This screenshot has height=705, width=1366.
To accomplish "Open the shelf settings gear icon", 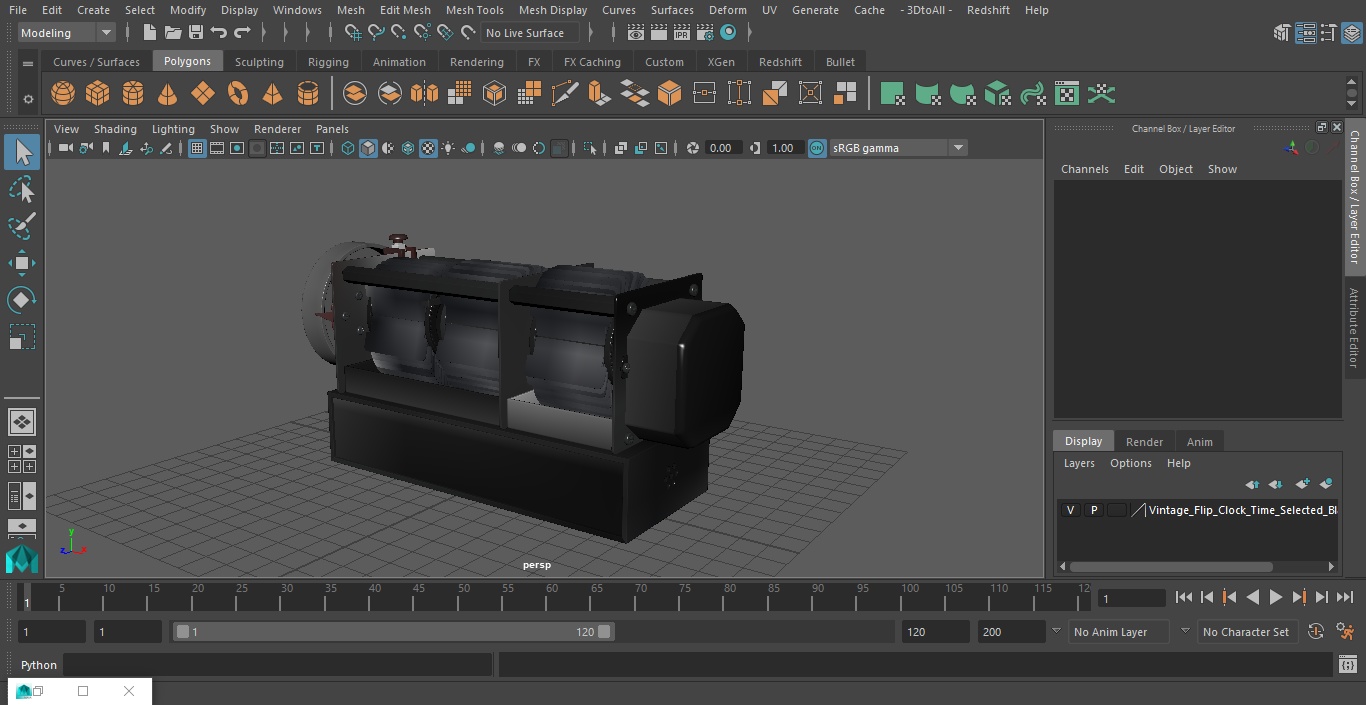I will (x=28, y=98).
